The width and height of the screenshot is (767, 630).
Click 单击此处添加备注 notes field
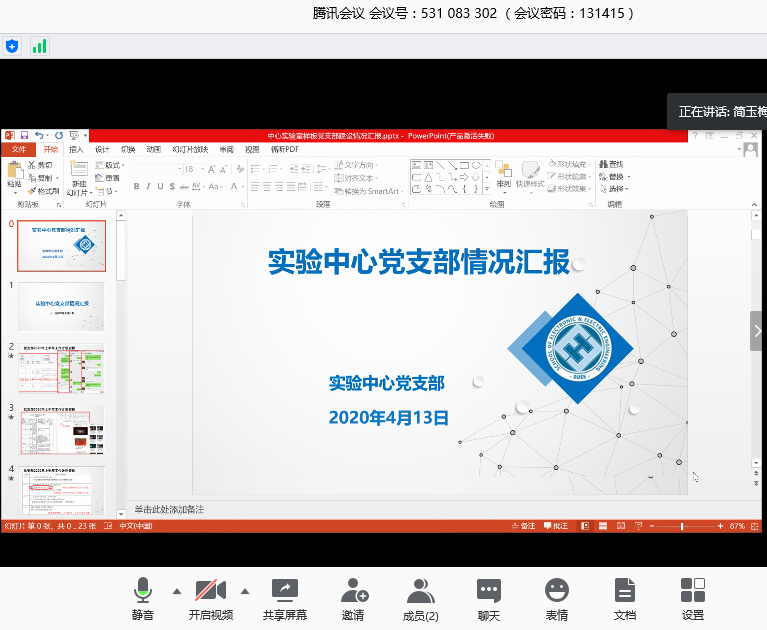[169, 509]
